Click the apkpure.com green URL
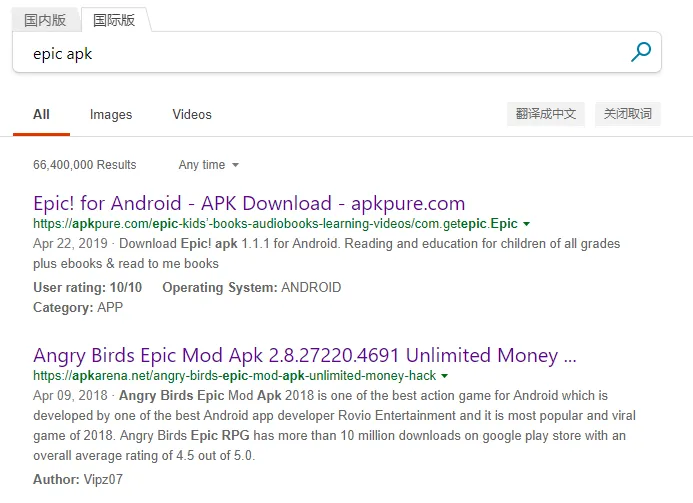 pos(275,224)
